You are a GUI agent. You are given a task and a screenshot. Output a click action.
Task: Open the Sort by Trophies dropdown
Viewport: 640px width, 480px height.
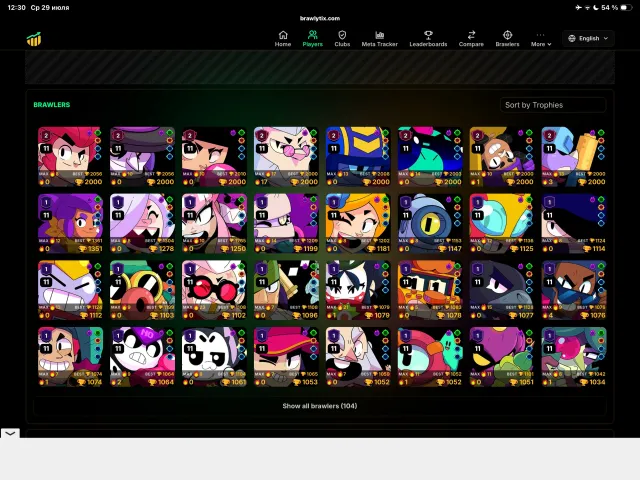[553, 105]
